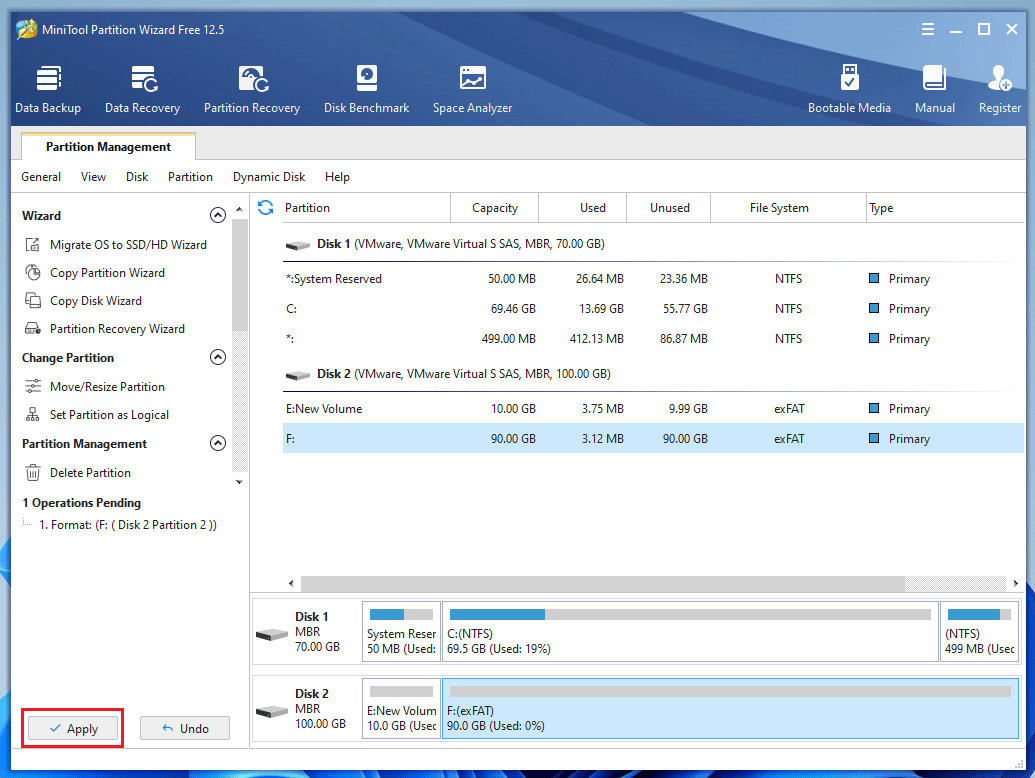Select the System Reserved partition row
Viewport: 1035px width, 778px height.
point(653,279)
